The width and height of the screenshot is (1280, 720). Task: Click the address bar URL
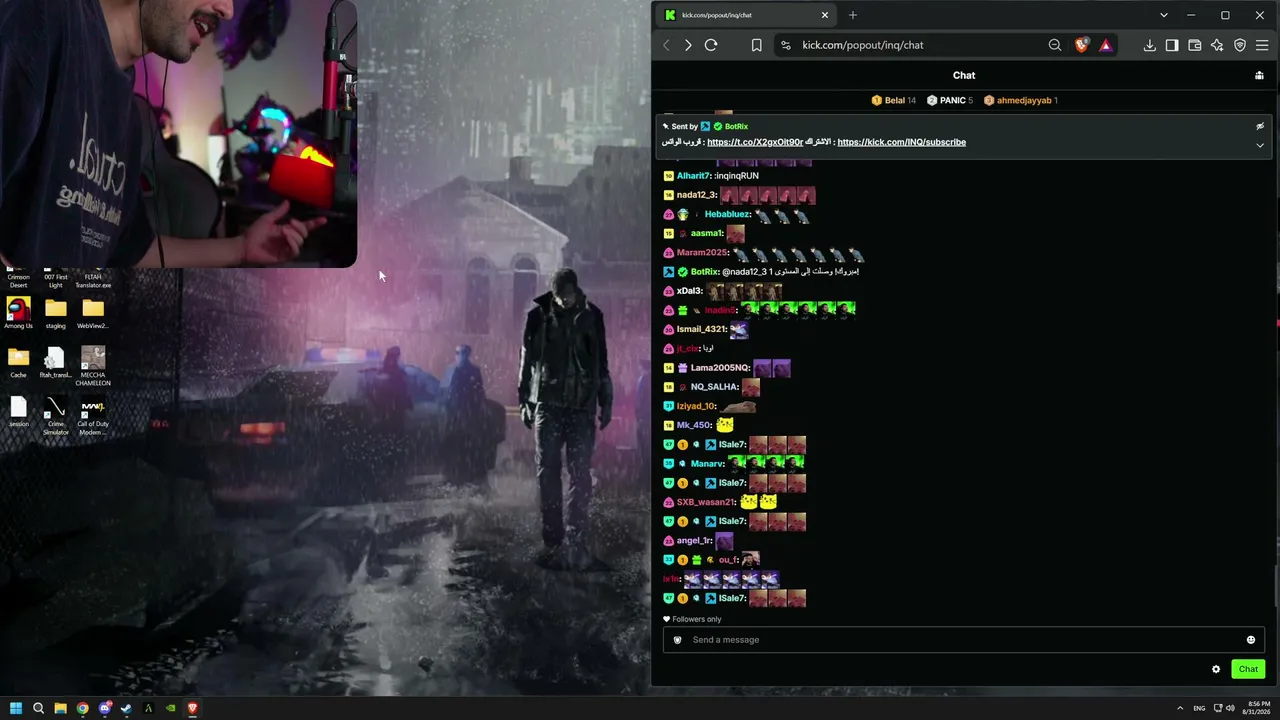(x=862, y=45)
